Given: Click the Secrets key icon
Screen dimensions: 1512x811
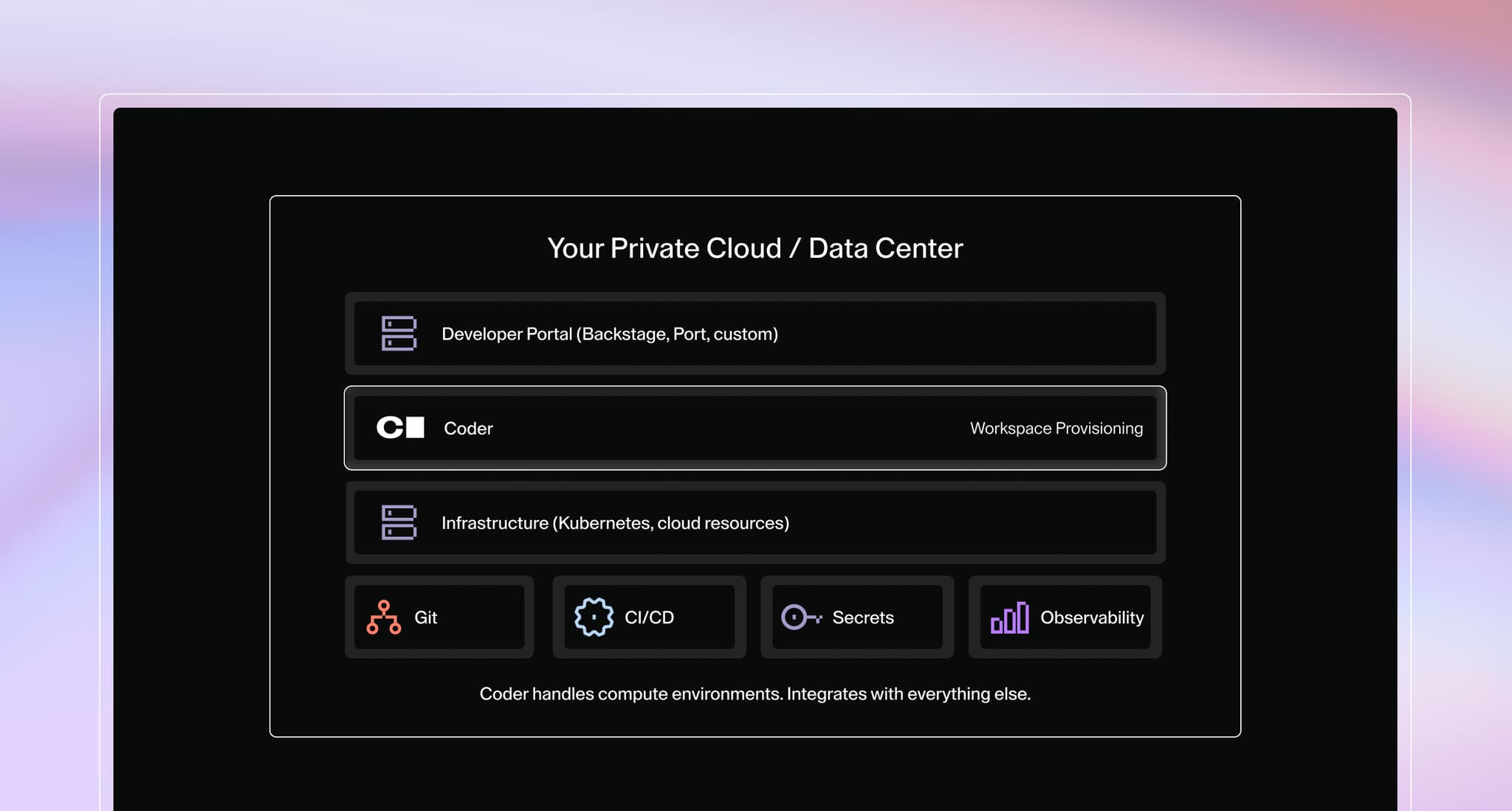Looking at the screenshot, I should (x=802, y=617).
